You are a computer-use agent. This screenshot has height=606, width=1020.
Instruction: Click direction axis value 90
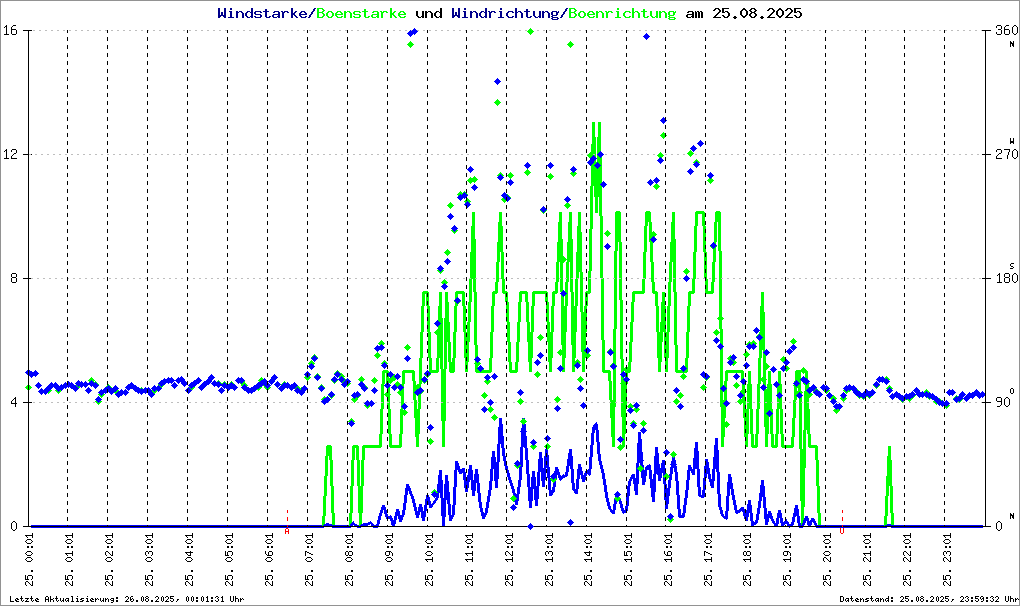[1004, 402]
